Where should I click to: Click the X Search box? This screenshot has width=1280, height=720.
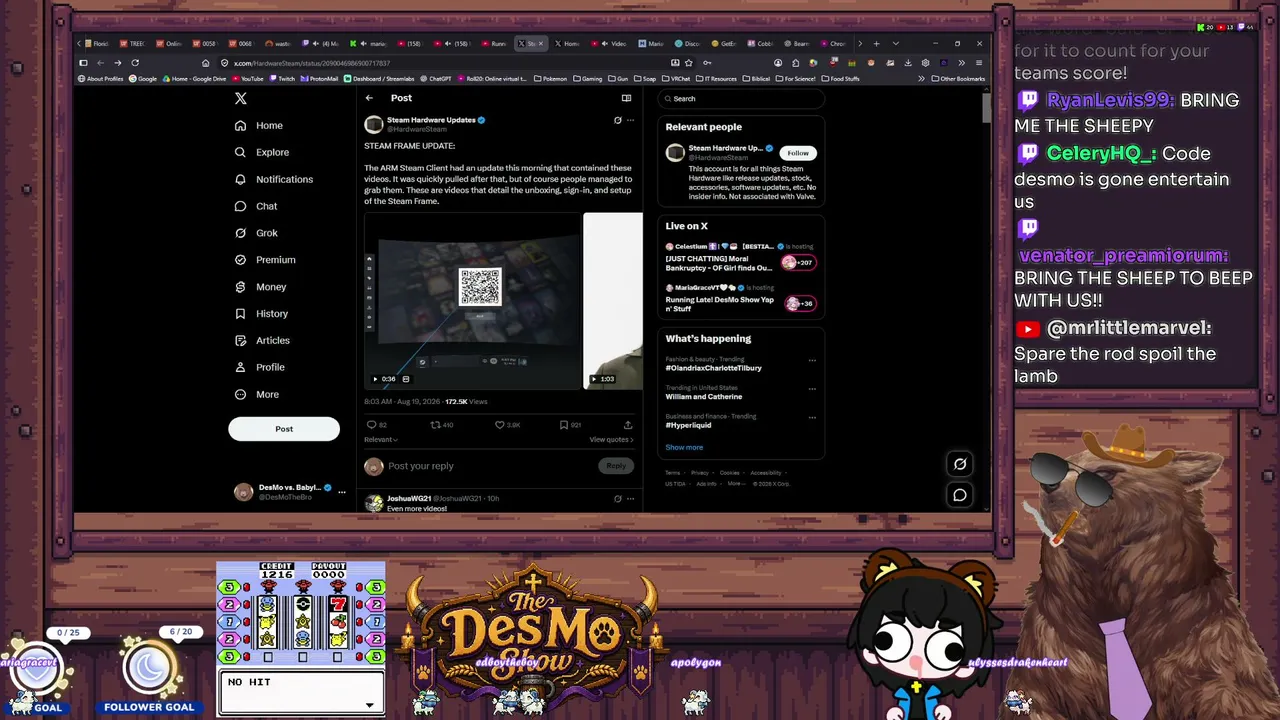coord(741,99)
